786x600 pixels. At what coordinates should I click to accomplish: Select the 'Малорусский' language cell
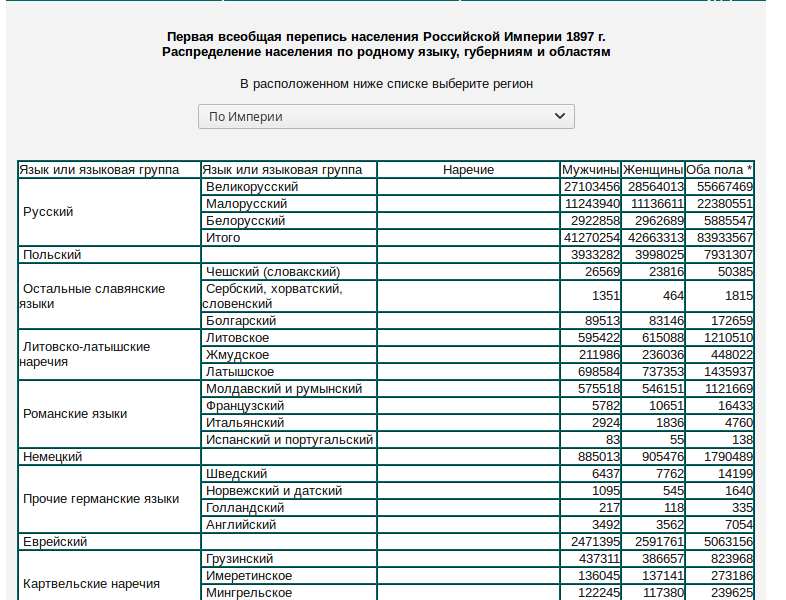click(246, 204)
